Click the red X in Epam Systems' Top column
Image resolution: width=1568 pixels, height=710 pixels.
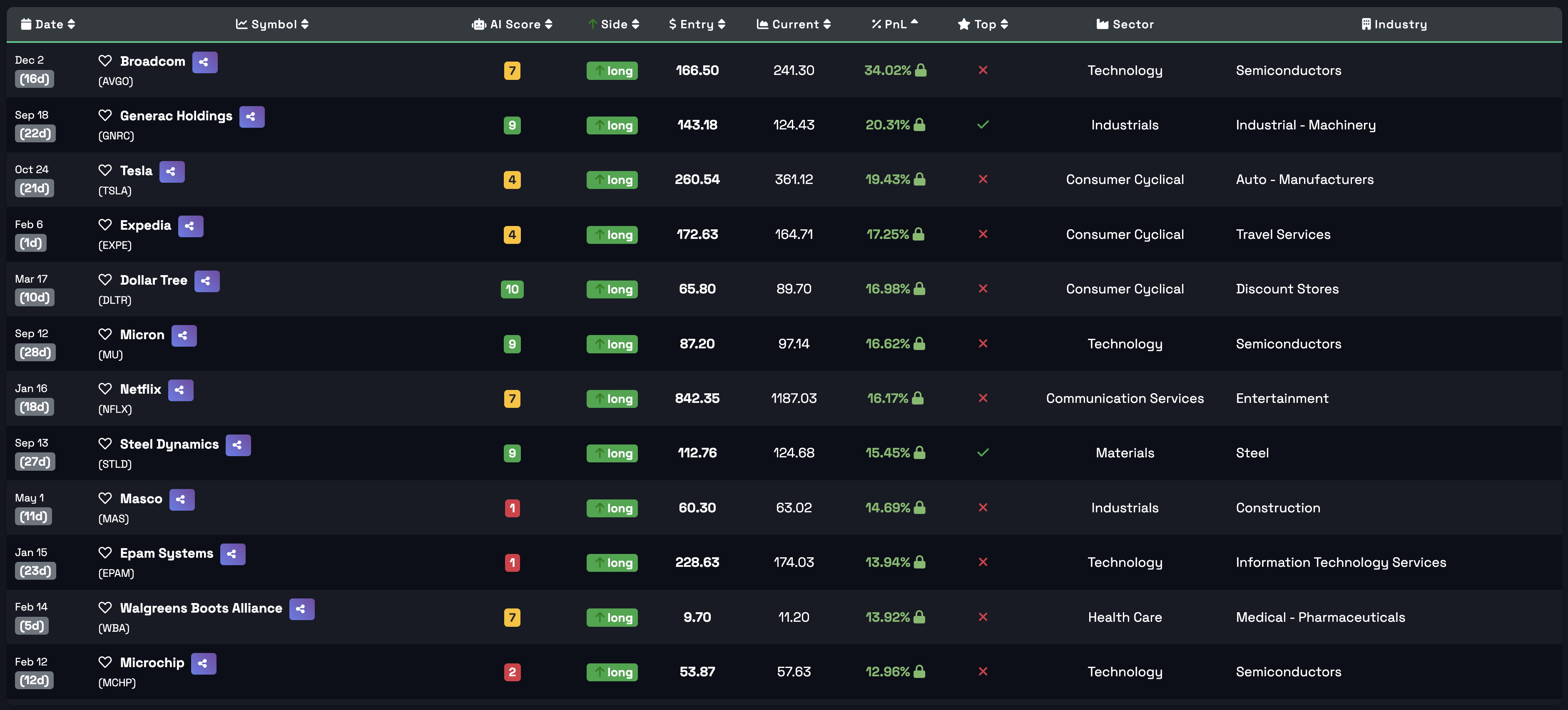(983, 562)
